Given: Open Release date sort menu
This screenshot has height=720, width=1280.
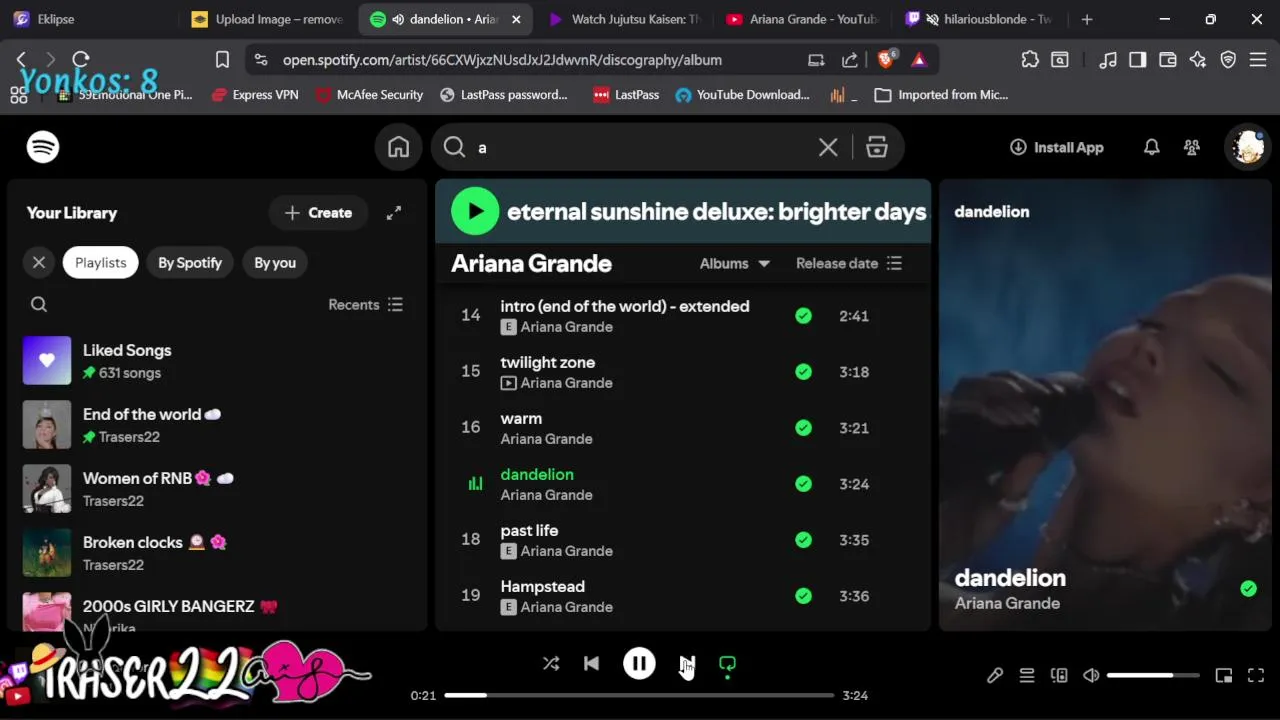Looking at the screenshot, I should pyautogui.click(x=849, y=263).
